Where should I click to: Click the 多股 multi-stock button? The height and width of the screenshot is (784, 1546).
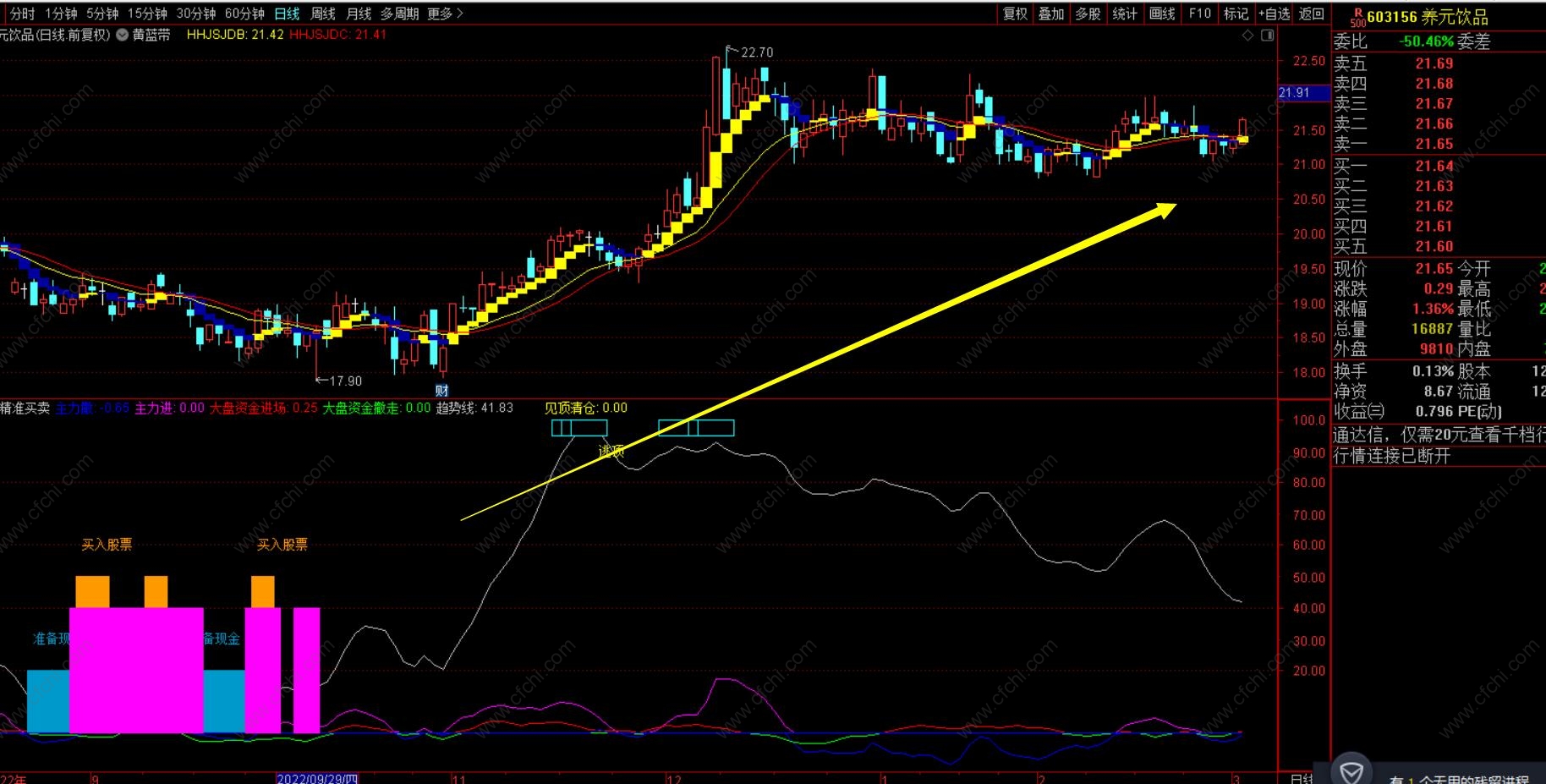tap(1088, 14)
